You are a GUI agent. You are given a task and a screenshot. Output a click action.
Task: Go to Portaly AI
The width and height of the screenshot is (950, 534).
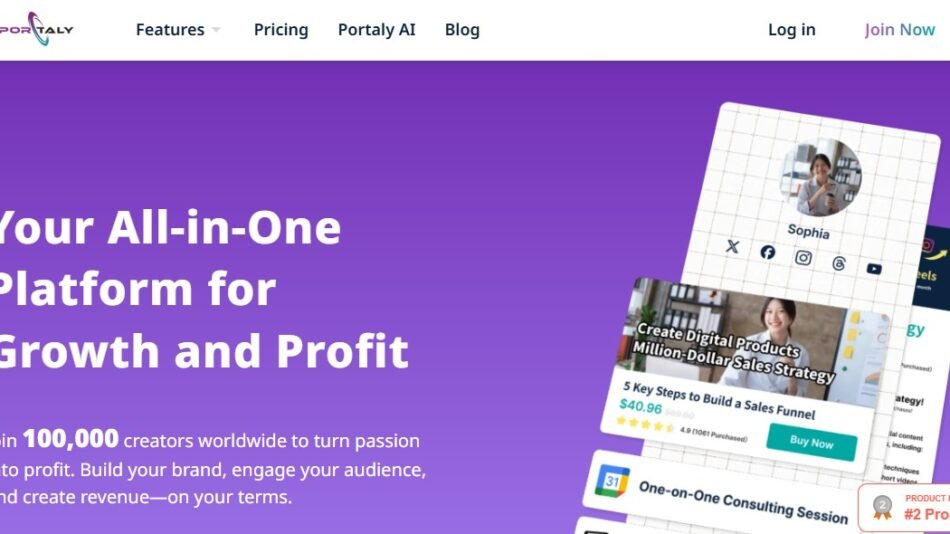376,30
